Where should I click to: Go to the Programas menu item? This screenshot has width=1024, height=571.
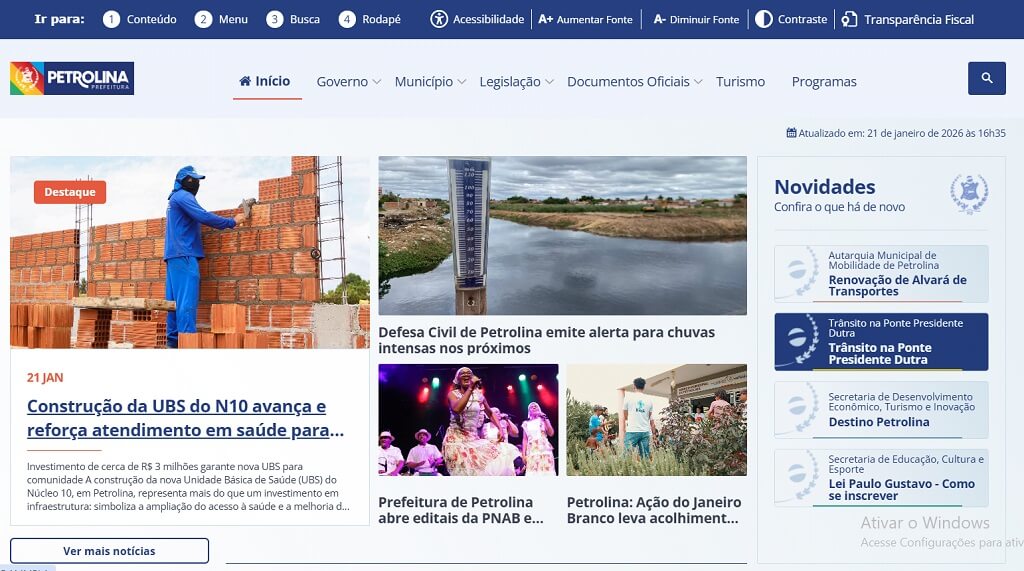[x=824, y=82]
